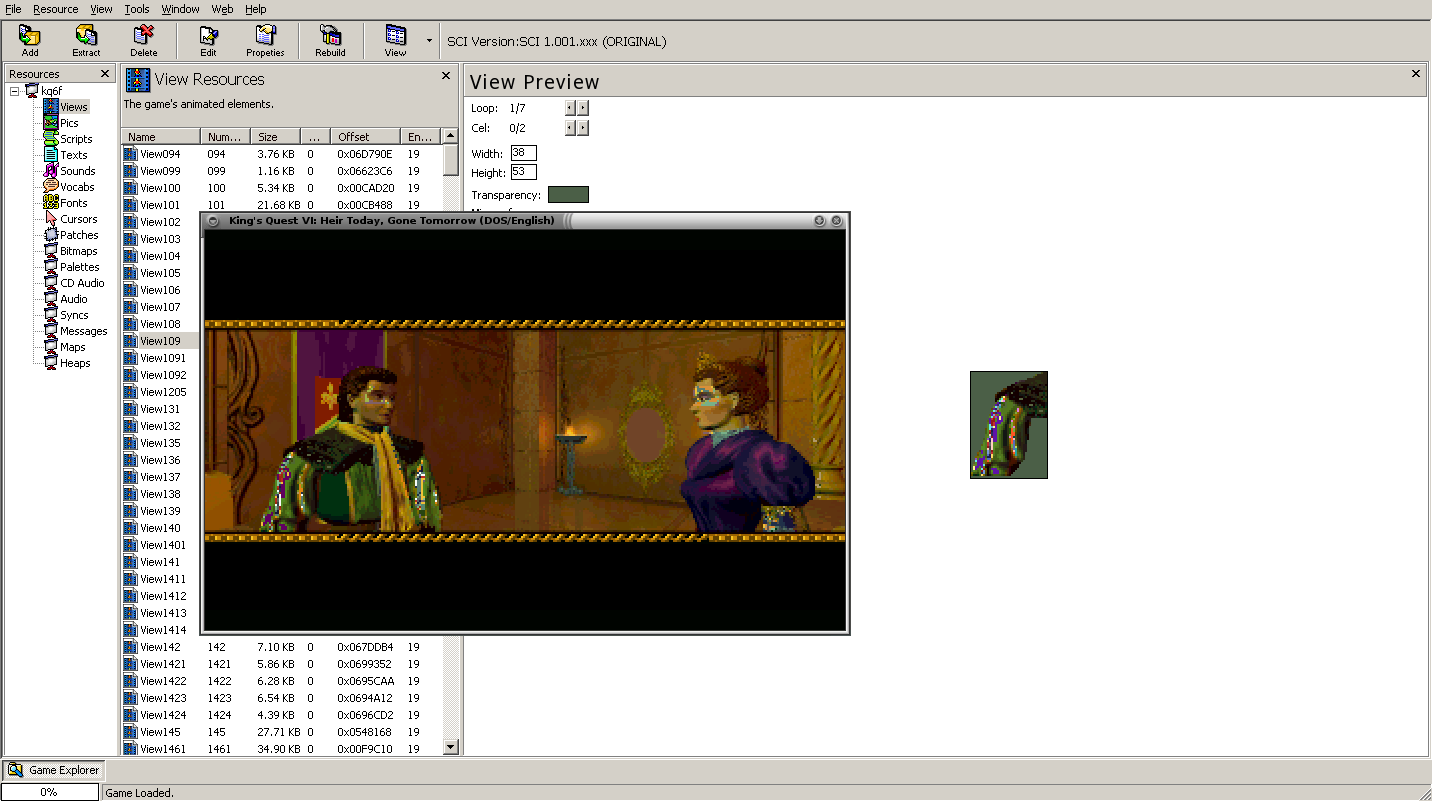Select Bitmaps in the resources tree
This screenshot has width=1432, height=801.
click(x=79, y=251)
